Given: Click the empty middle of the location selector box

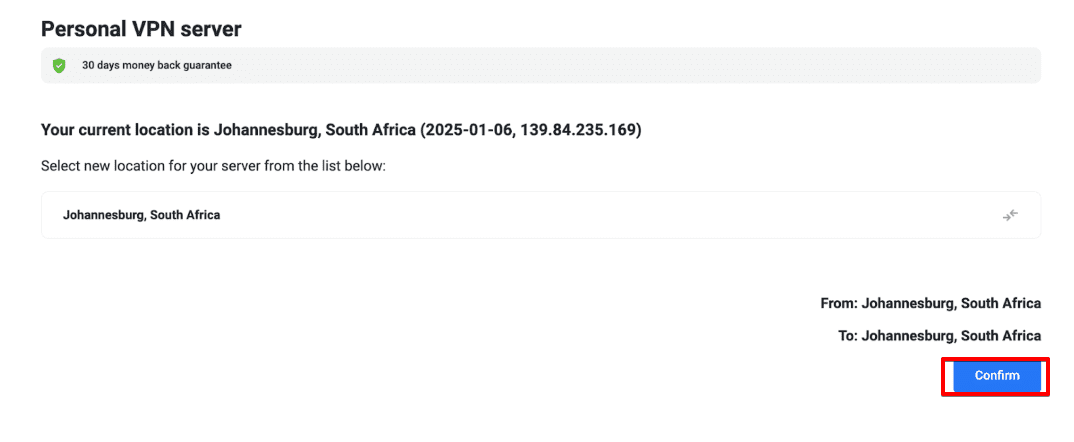Looking at the screenshot, I should tap(600, 215).
